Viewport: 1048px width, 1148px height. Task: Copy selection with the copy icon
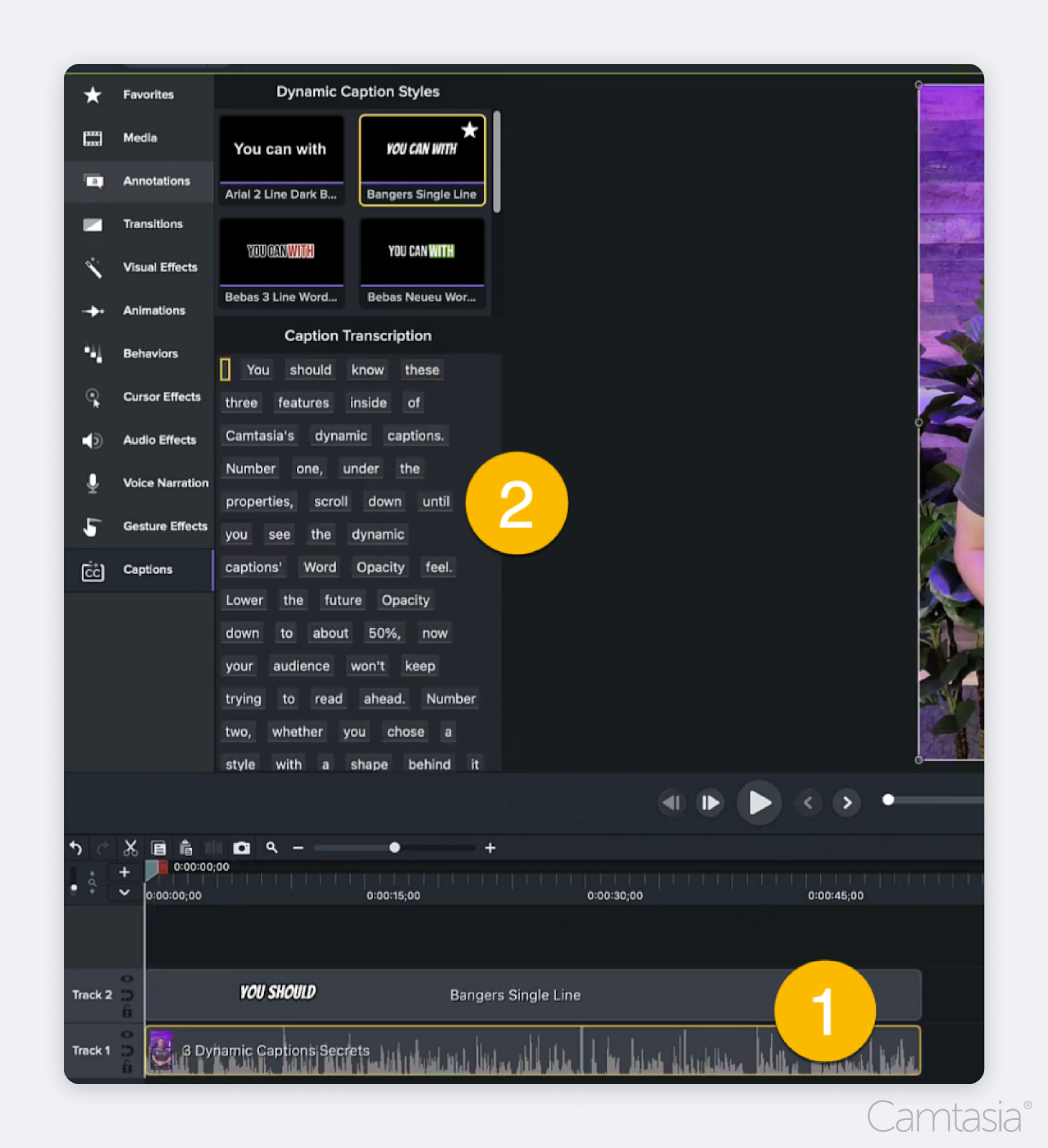(159, 848)
